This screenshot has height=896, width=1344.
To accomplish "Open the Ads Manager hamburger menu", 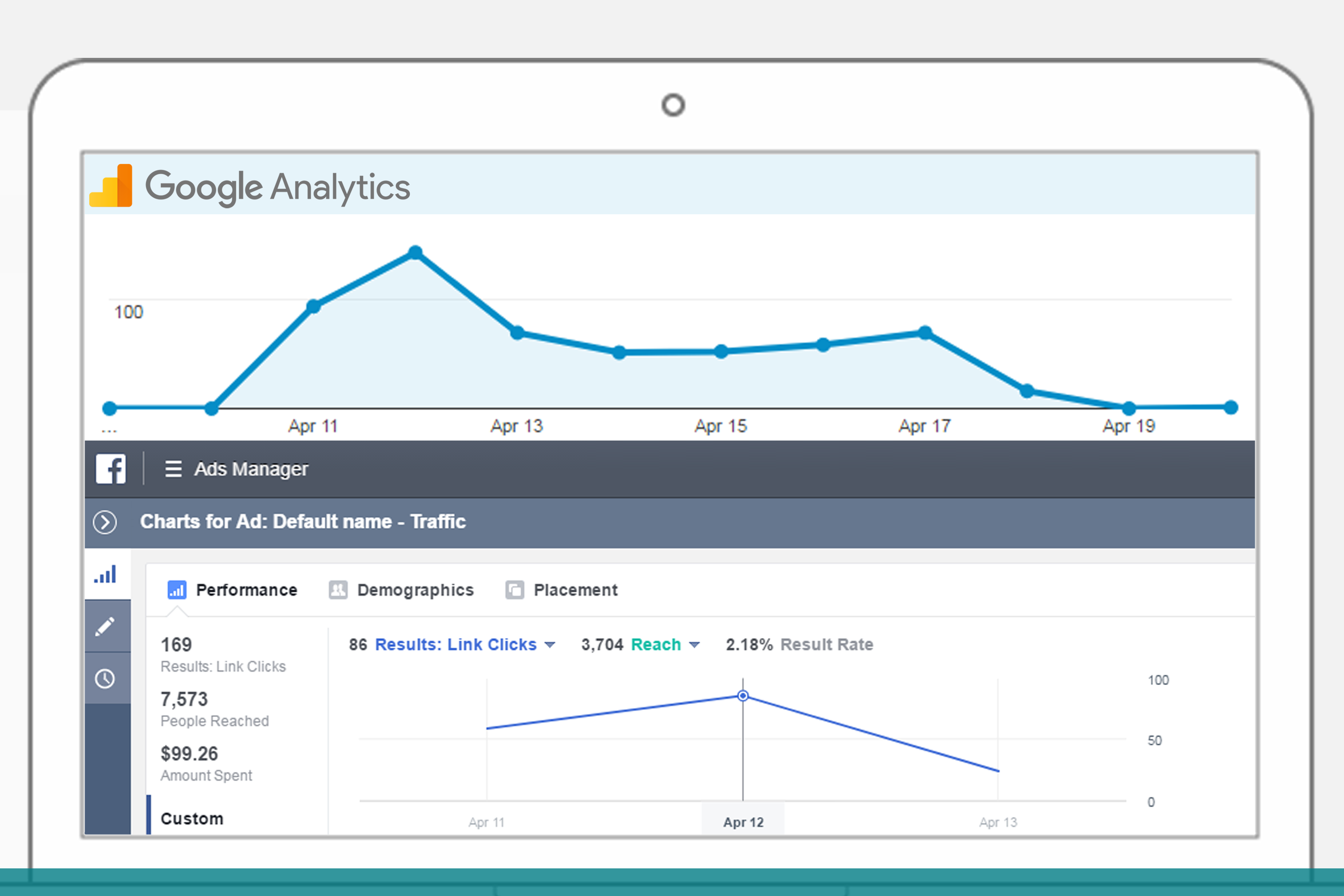I will coord(173,469).
